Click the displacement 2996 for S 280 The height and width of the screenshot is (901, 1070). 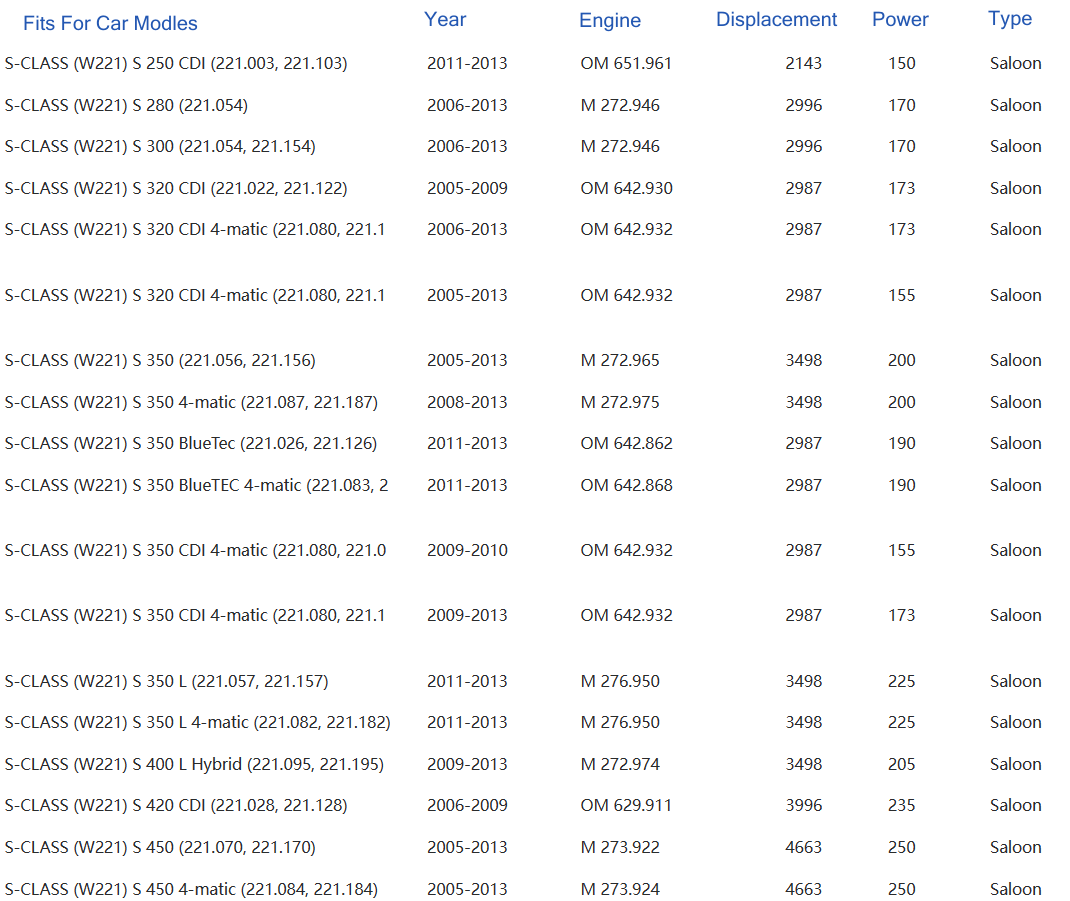(803, 105)
